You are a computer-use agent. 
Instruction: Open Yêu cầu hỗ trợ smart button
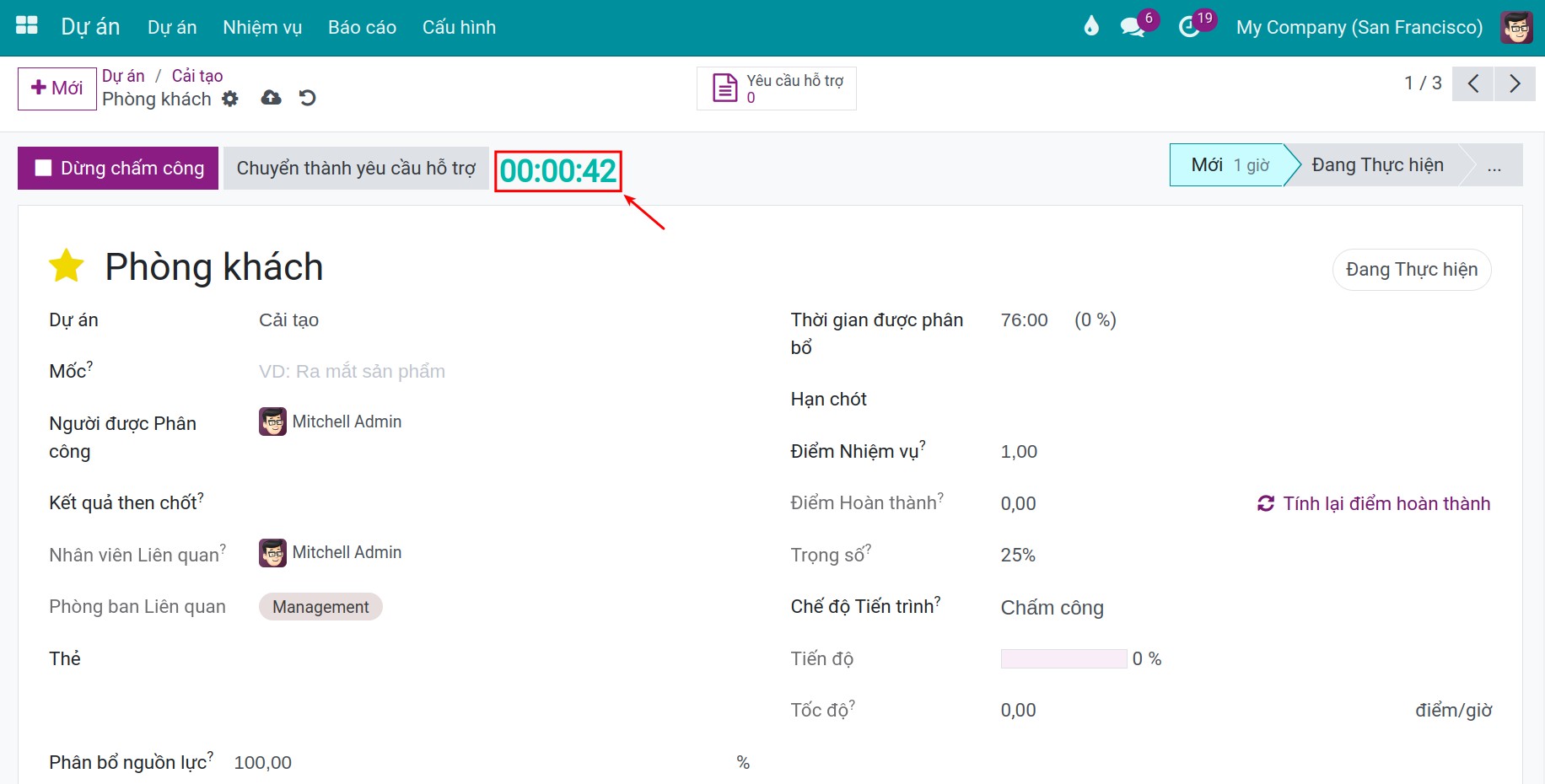[777, 89]
